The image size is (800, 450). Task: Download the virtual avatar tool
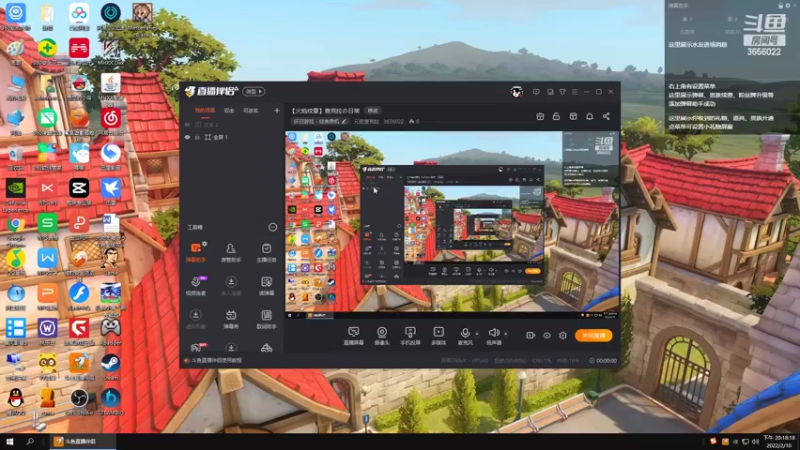tap(195, 319)
